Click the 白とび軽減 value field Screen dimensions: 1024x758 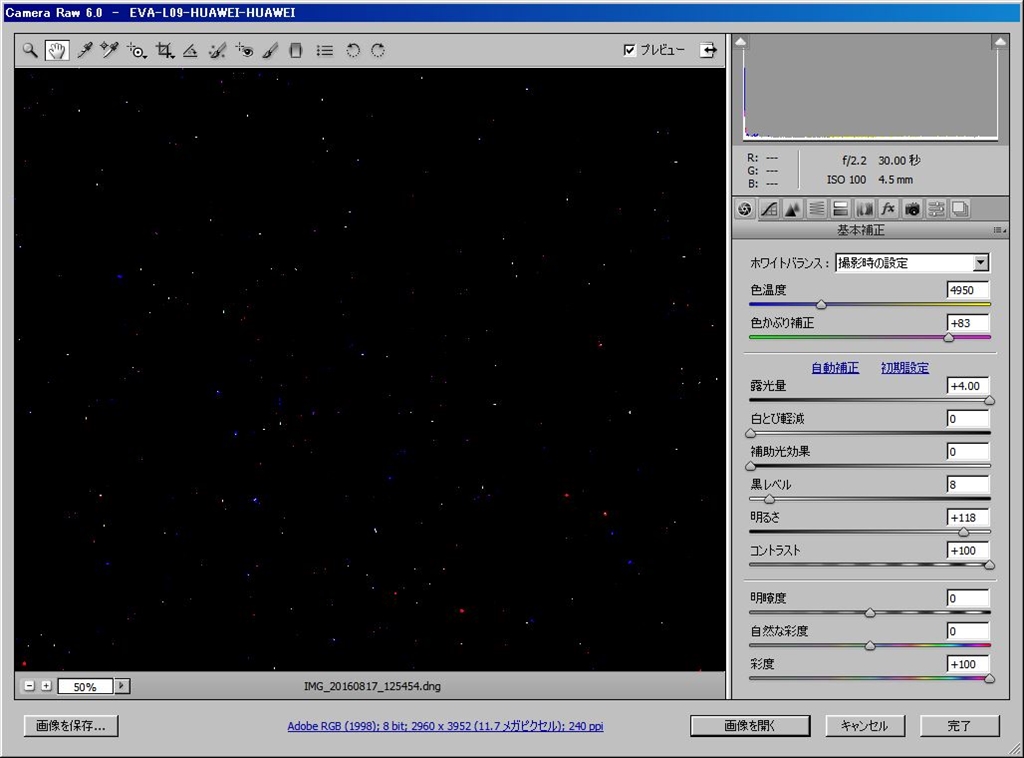[x=968, y=418]
